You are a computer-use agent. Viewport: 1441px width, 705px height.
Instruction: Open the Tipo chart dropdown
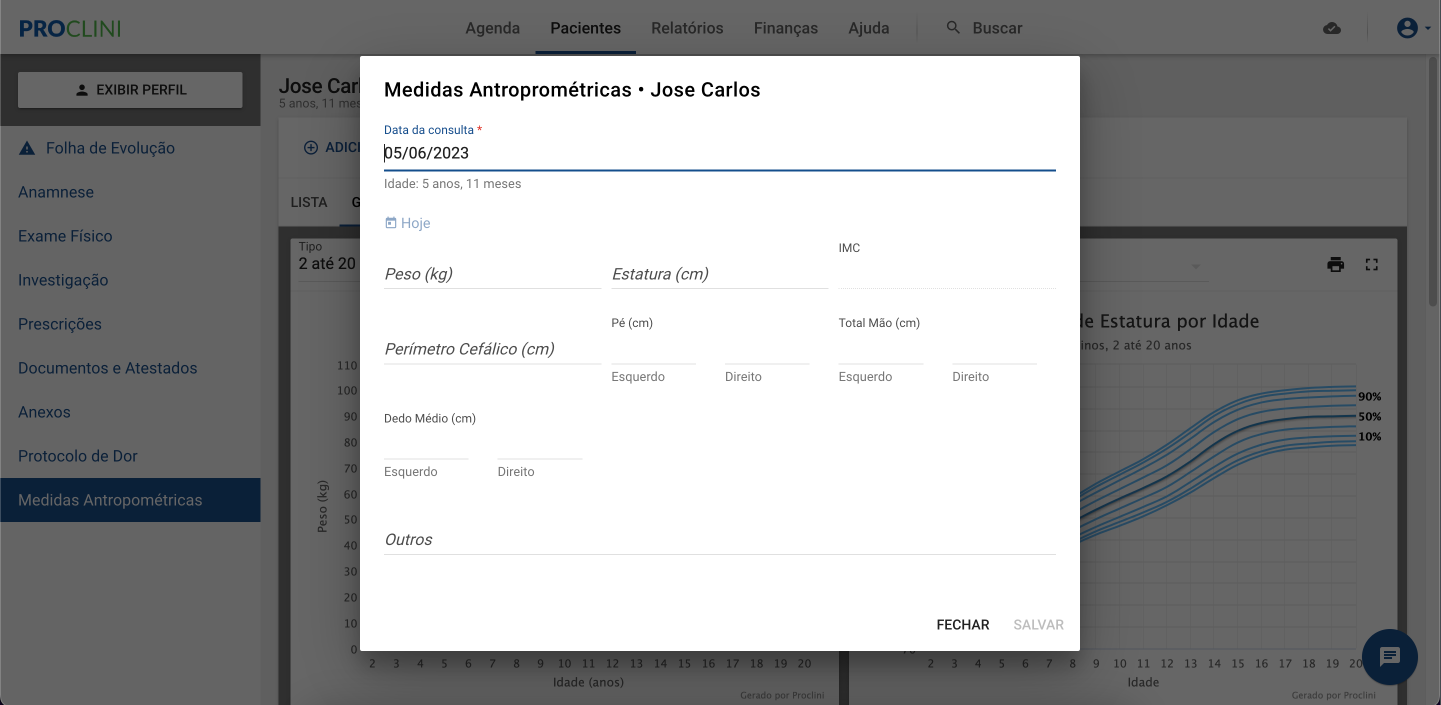326,263
